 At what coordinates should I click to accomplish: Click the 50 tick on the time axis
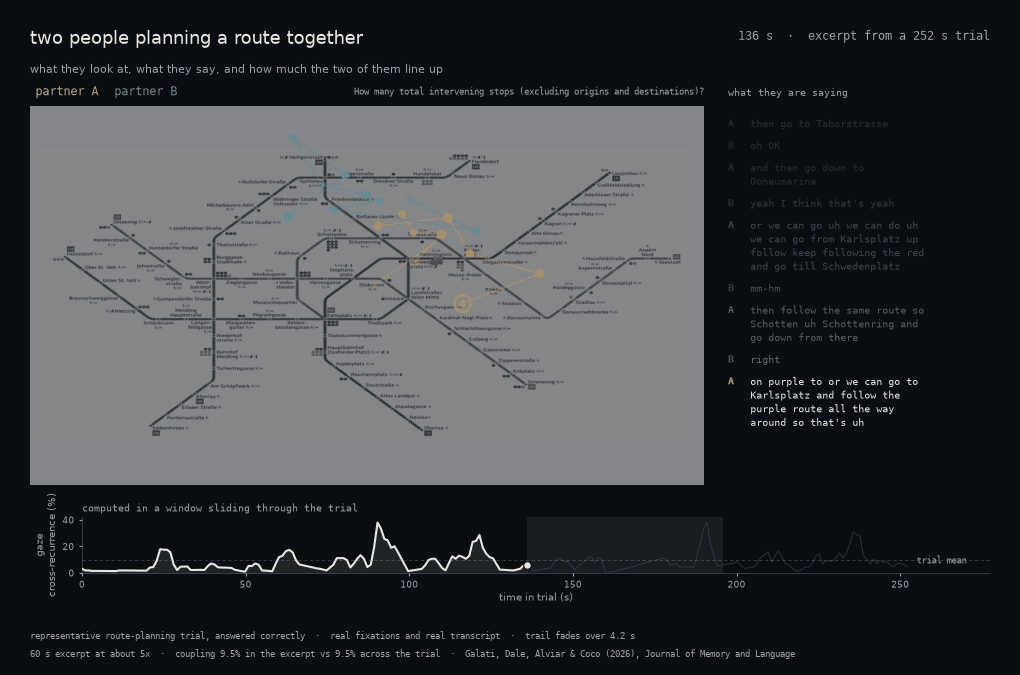[245, 584]
